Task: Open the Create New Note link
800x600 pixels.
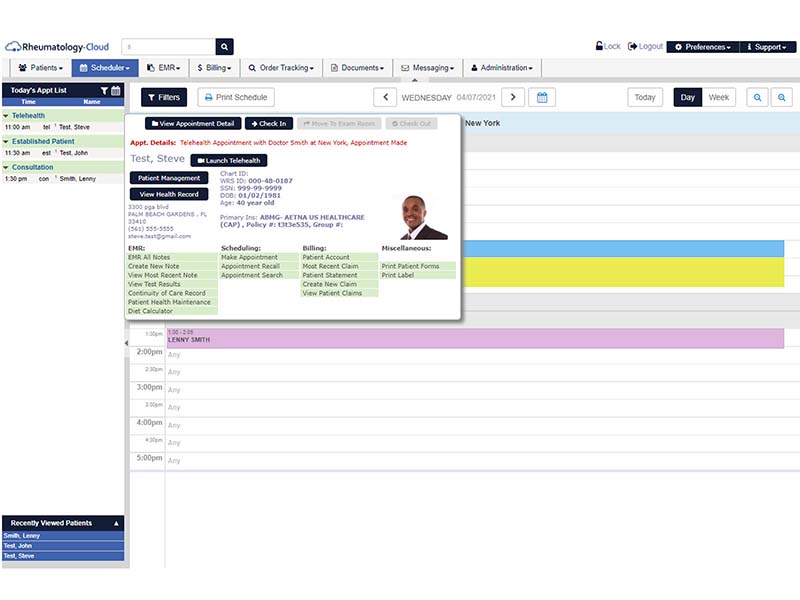Action: tap(154, 266)
